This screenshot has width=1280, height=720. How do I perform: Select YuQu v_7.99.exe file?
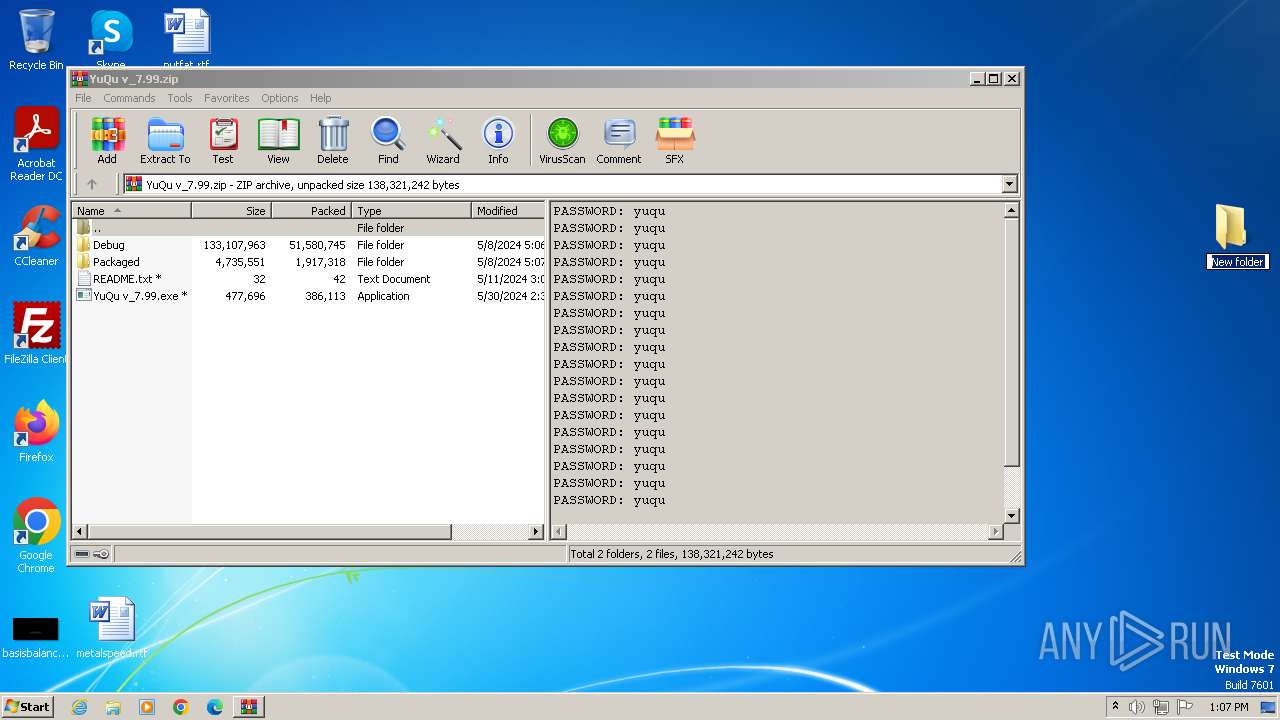tap(310, 296)
